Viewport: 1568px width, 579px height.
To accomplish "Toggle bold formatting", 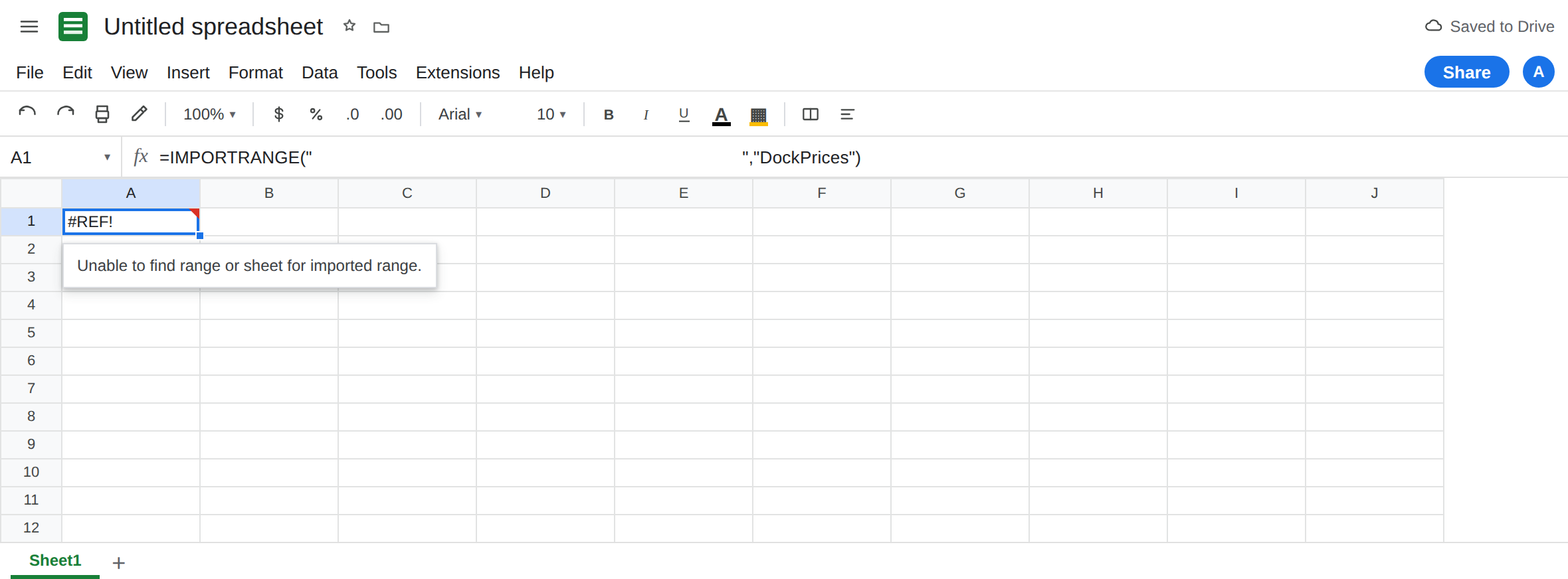I will pos(609,115).
